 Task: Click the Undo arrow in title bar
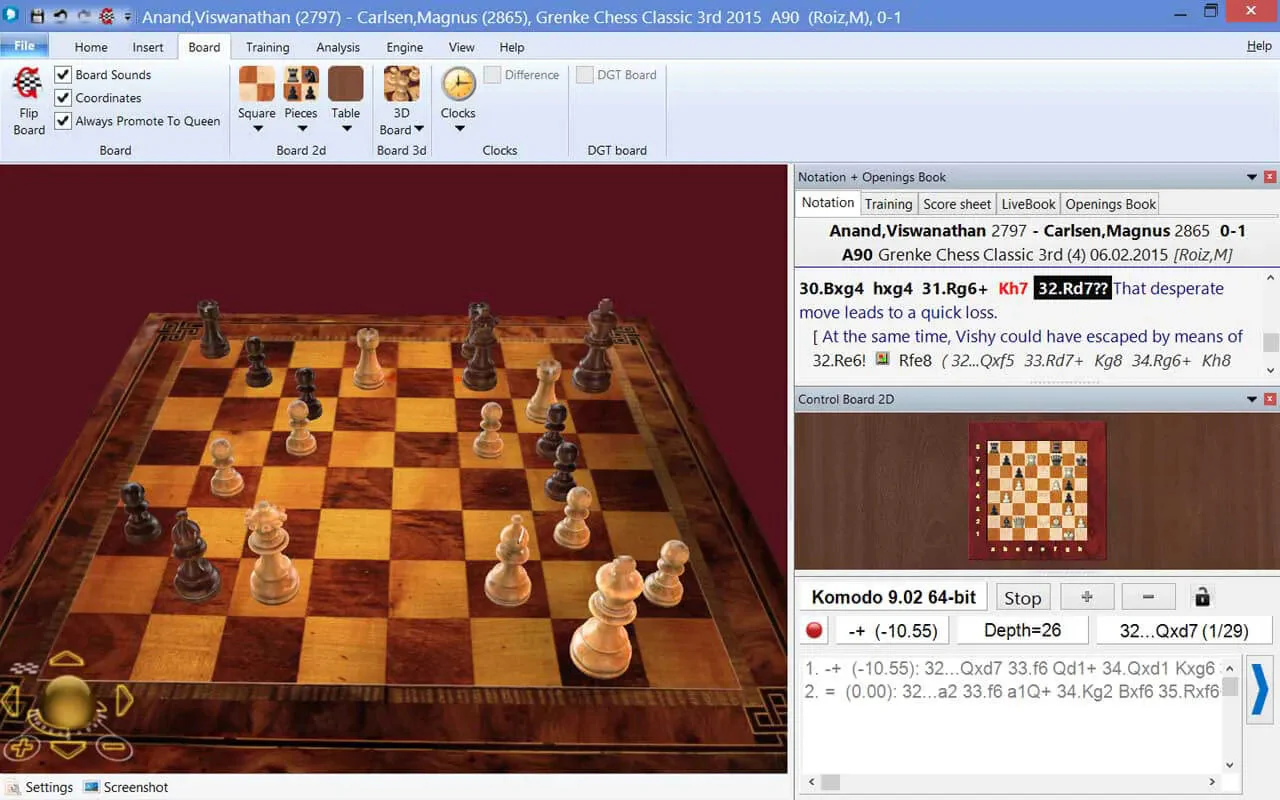[x=61, y=17]
